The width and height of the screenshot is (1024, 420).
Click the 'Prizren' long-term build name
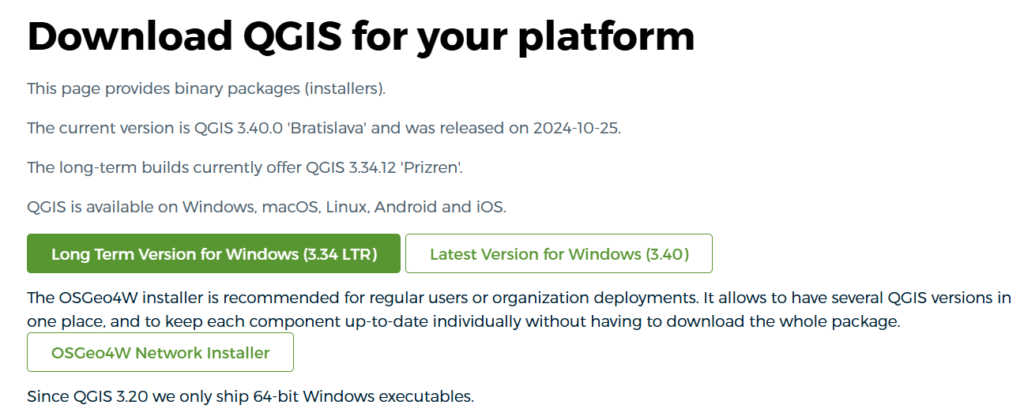pos(431,167)
